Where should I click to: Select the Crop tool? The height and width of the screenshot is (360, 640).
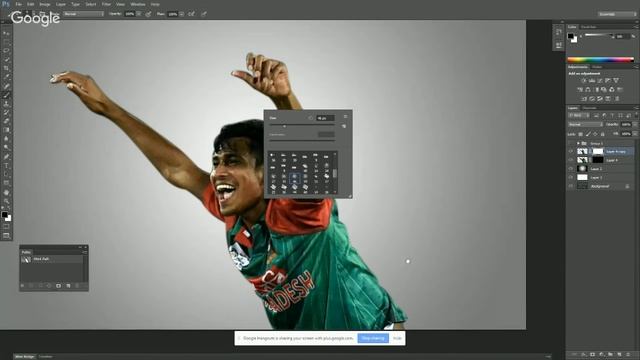[6, 68]
